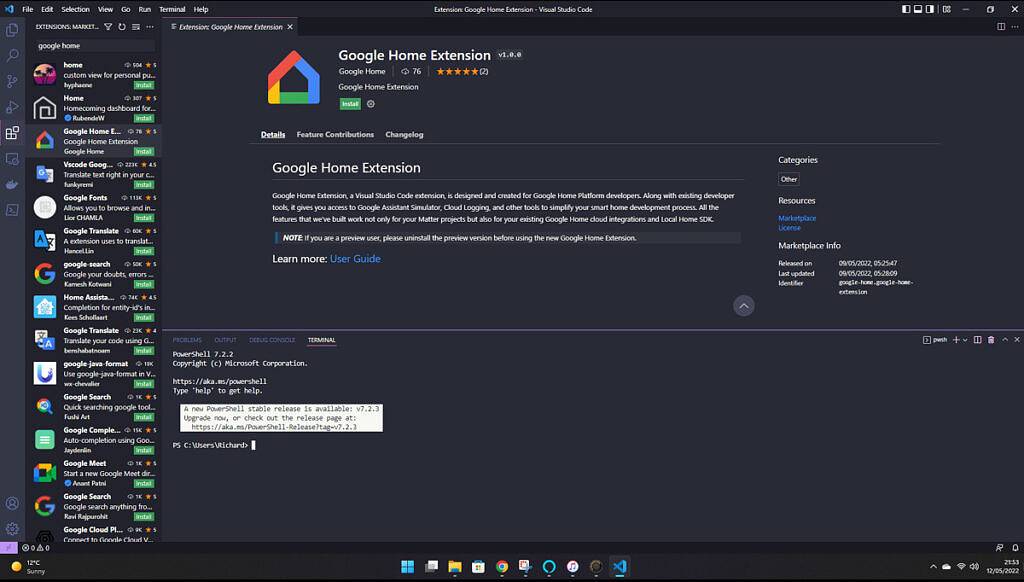Open the Manage gear at the bottom of activity bar

12,529
